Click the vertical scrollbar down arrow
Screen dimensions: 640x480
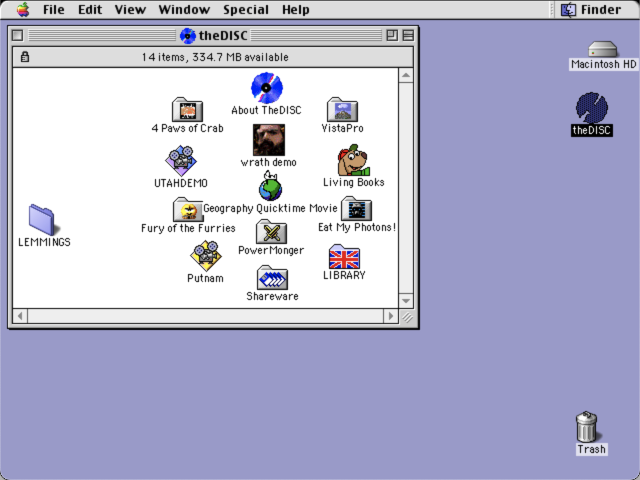click(x=406, y=301)
